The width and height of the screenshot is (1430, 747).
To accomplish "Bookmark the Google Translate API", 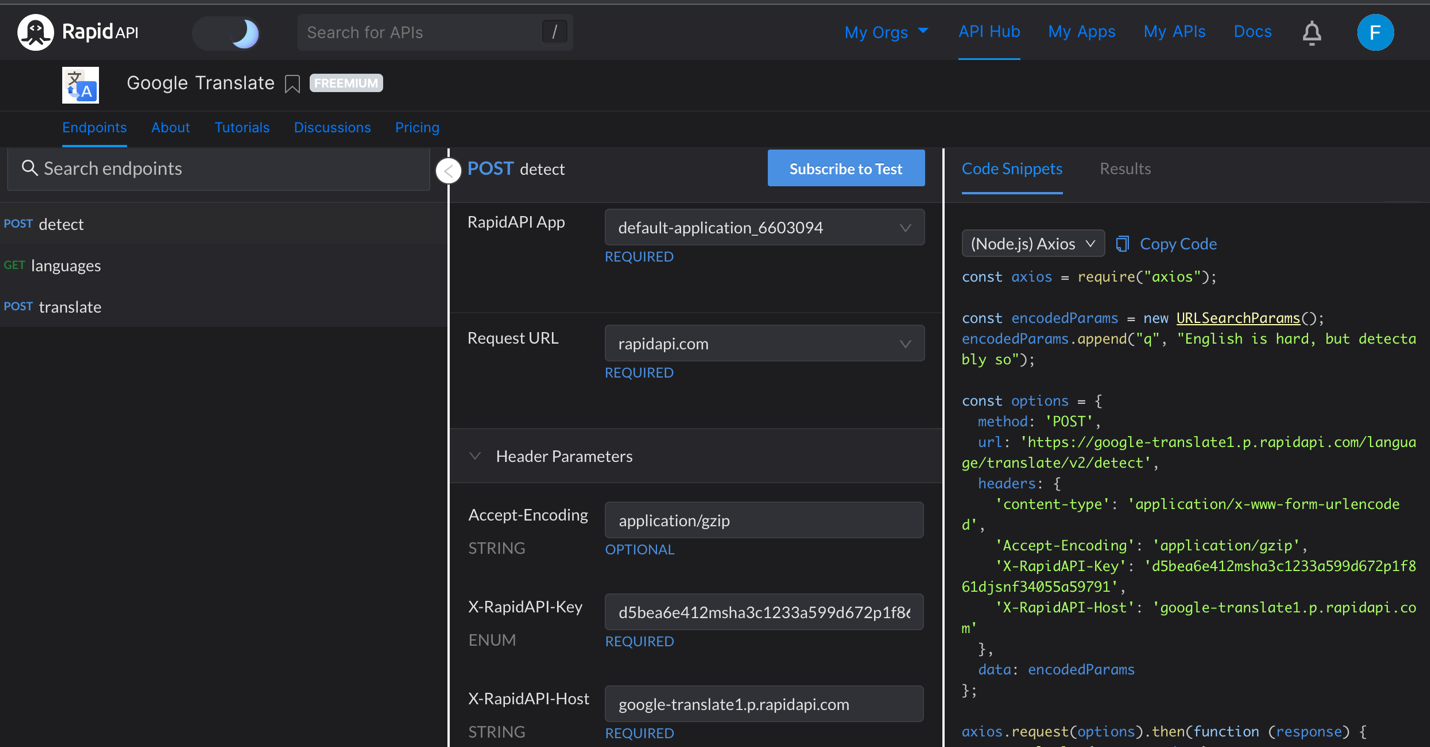I will point(292,84).
